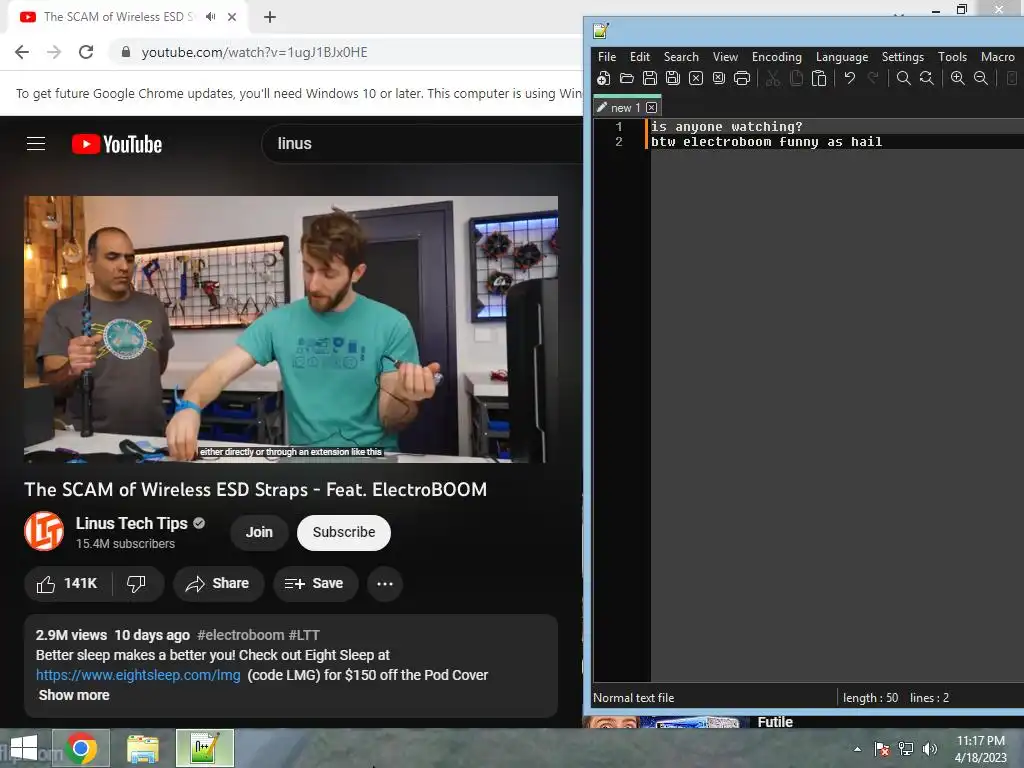Viewport: 1024px width, 768px height.
Task: Click the video player to pause
Action: [x=291, y=329]
